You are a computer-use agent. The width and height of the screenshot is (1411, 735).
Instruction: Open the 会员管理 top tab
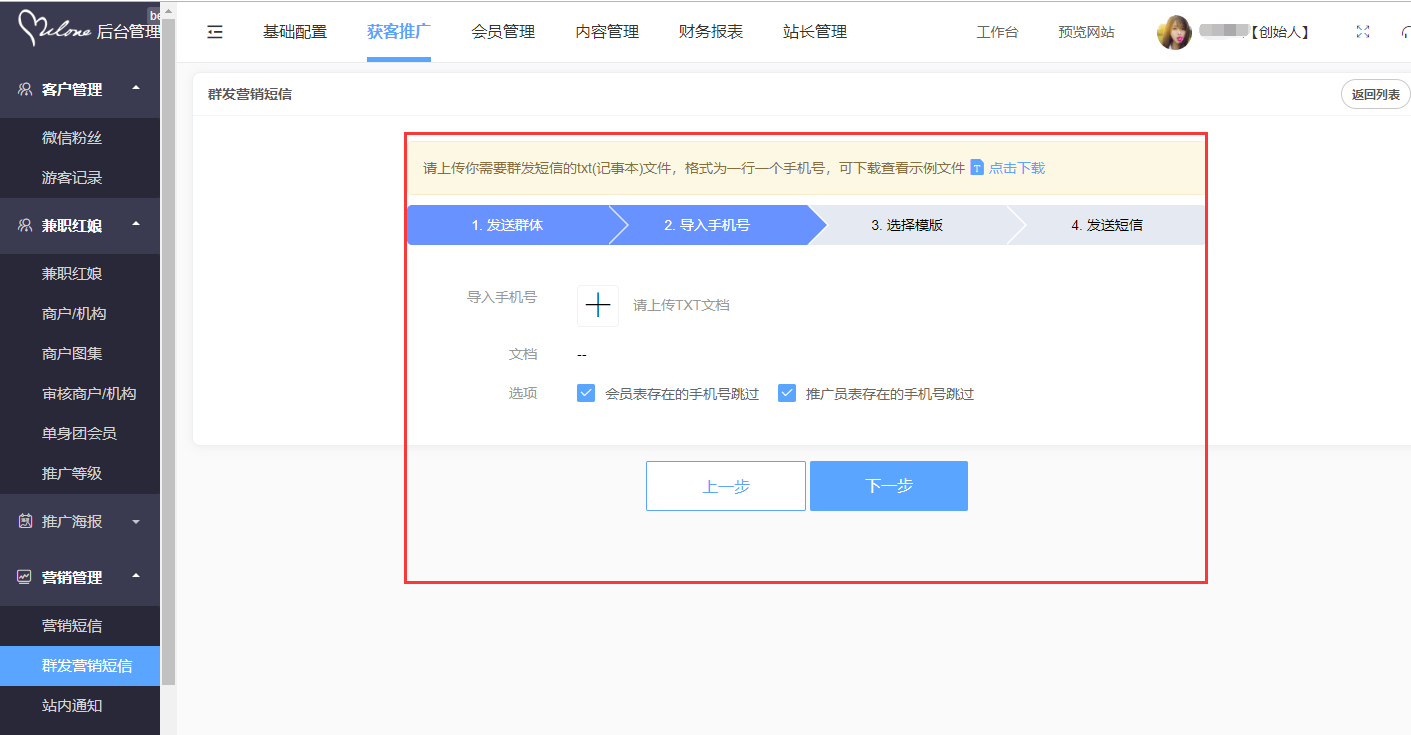(503, 32)
